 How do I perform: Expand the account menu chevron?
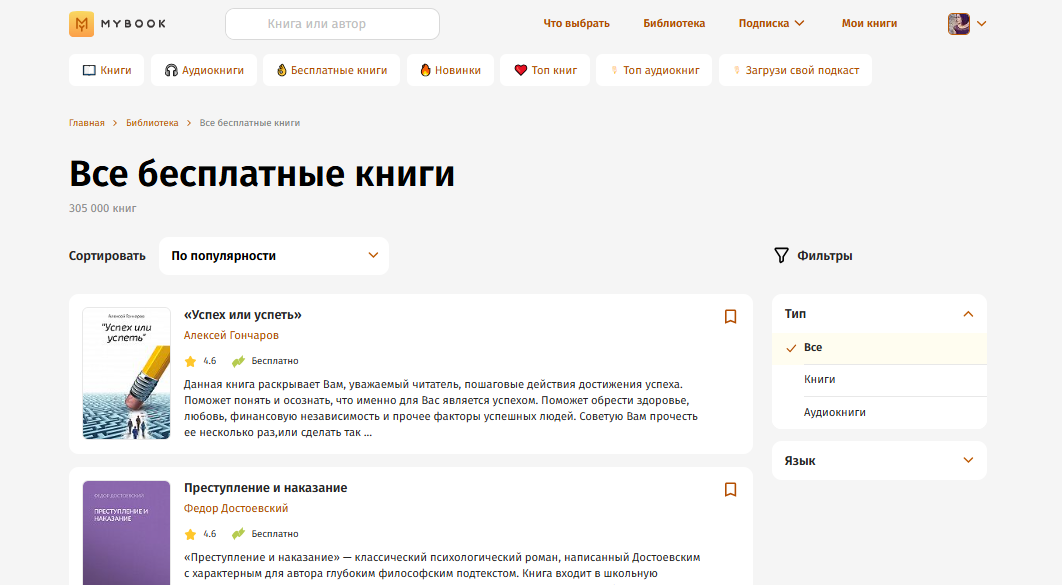click(981, 24)
